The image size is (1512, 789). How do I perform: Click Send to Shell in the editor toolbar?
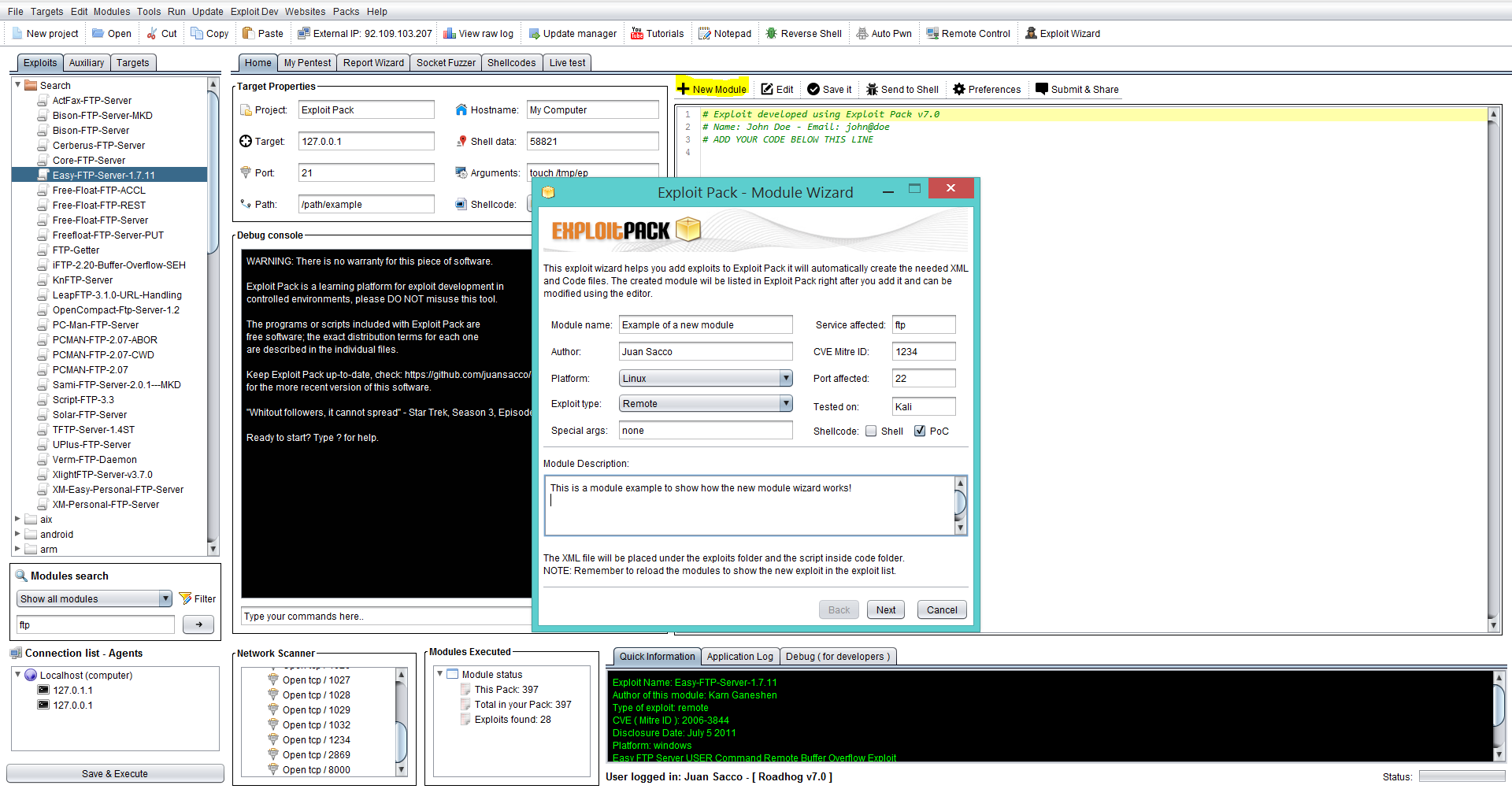tap(872, 90)
